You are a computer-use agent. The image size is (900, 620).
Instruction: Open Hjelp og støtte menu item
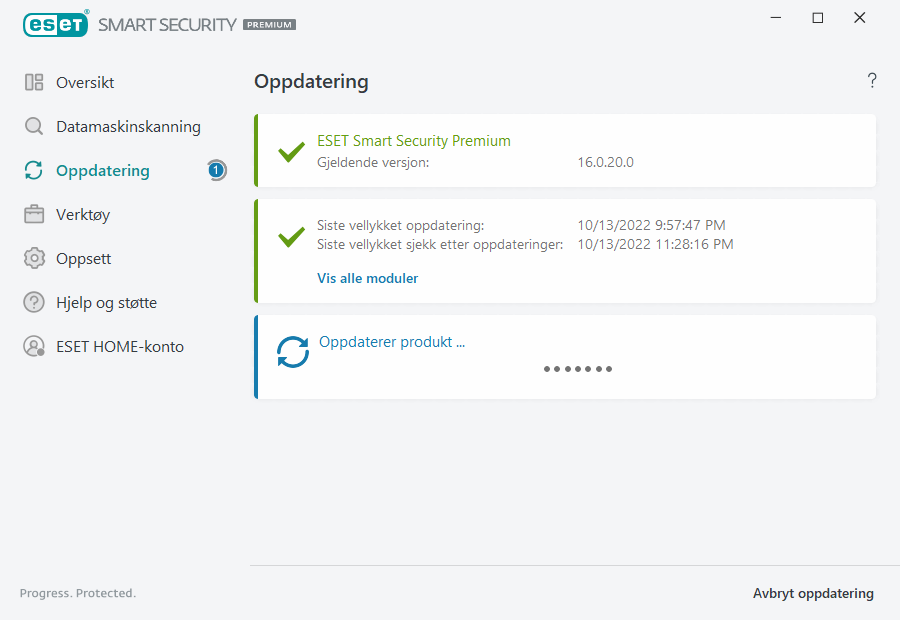point(106,303)
